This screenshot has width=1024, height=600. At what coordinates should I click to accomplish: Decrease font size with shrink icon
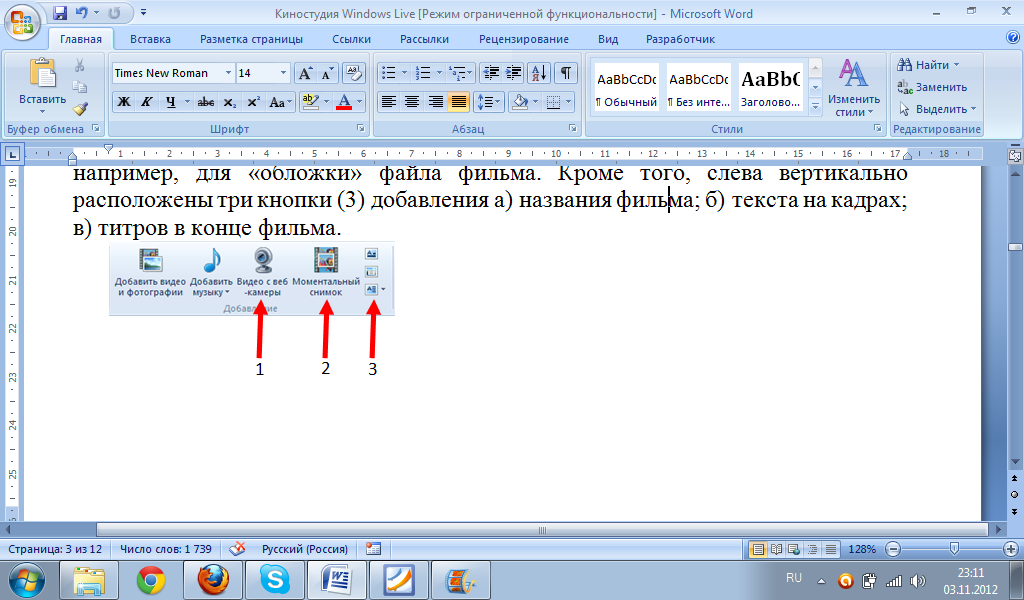pyautogui.click(x=327, y=73)
